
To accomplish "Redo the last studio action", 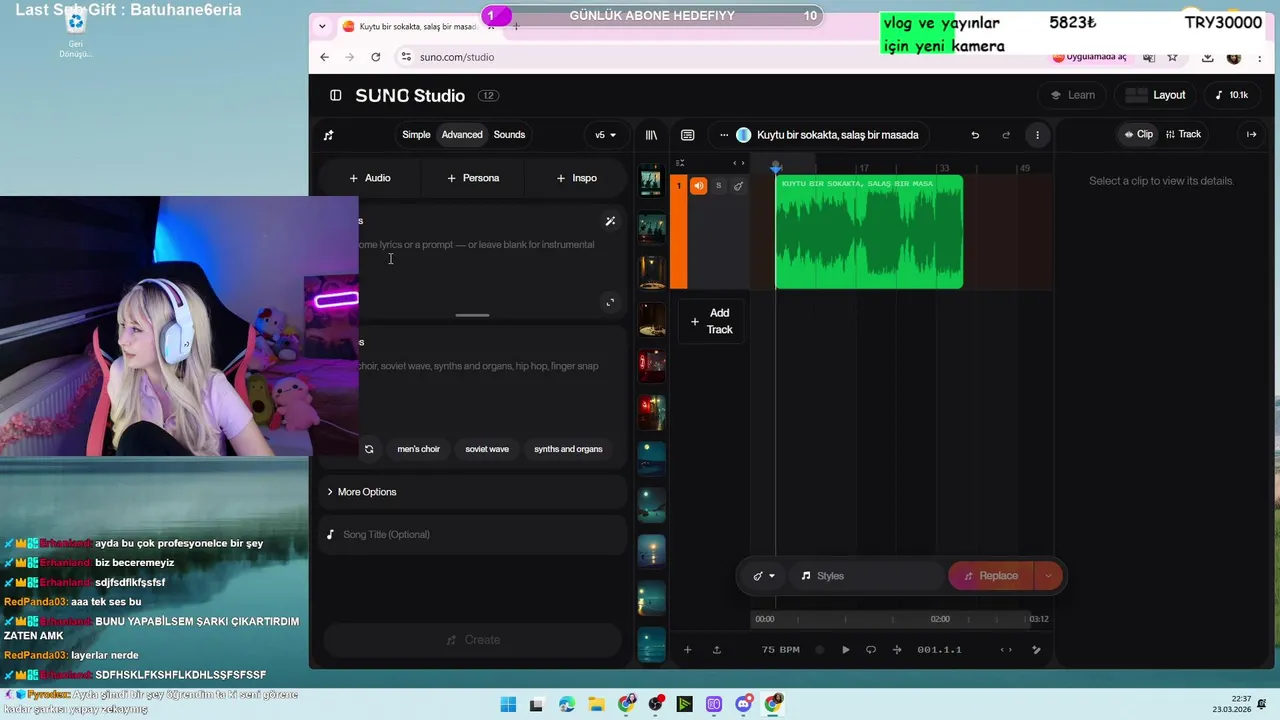I will (x=1006, y=135).
